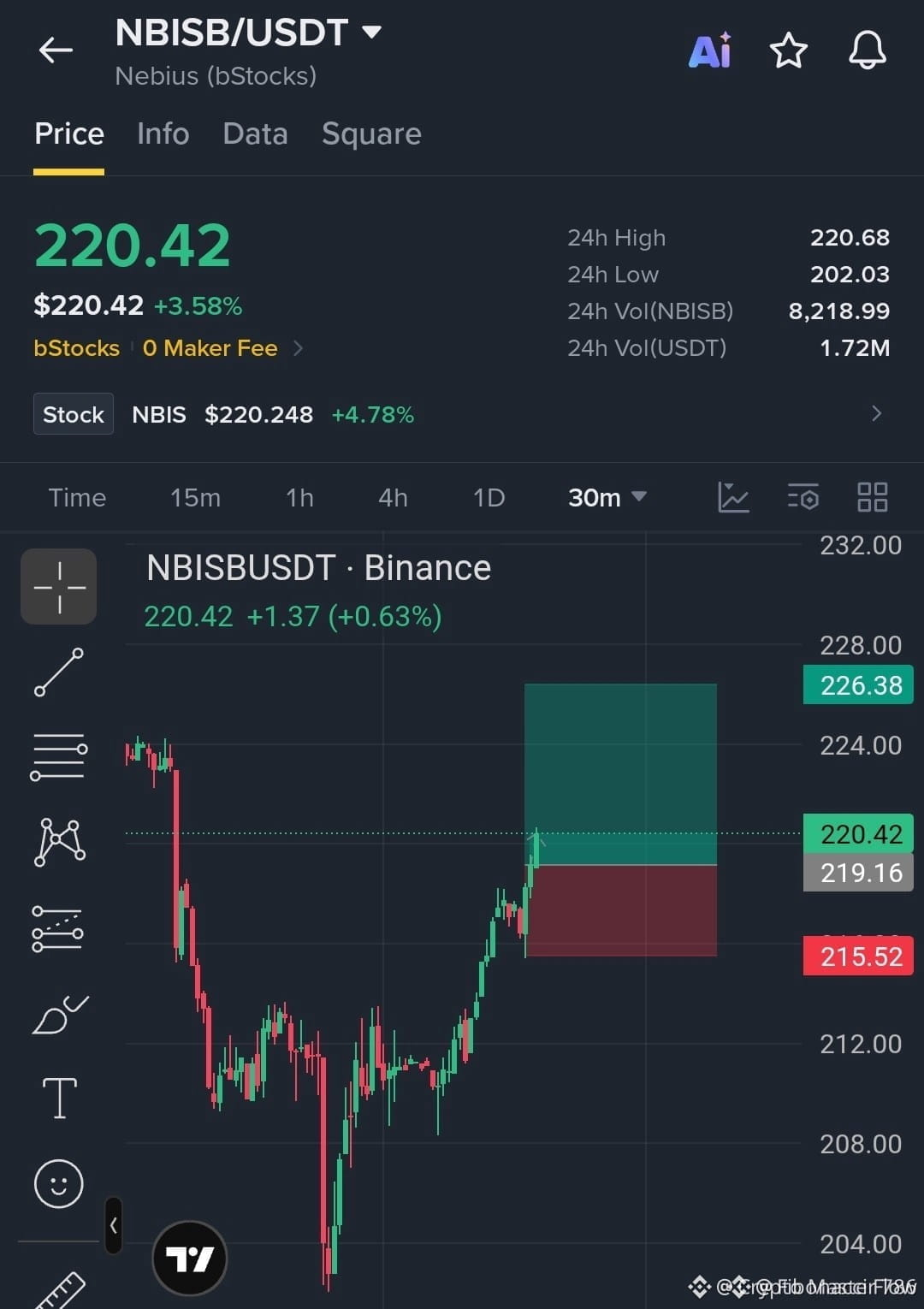This screenshot has height=1309, width=924.
Task: Click the large 220.42 price
Action: (133, 246)
